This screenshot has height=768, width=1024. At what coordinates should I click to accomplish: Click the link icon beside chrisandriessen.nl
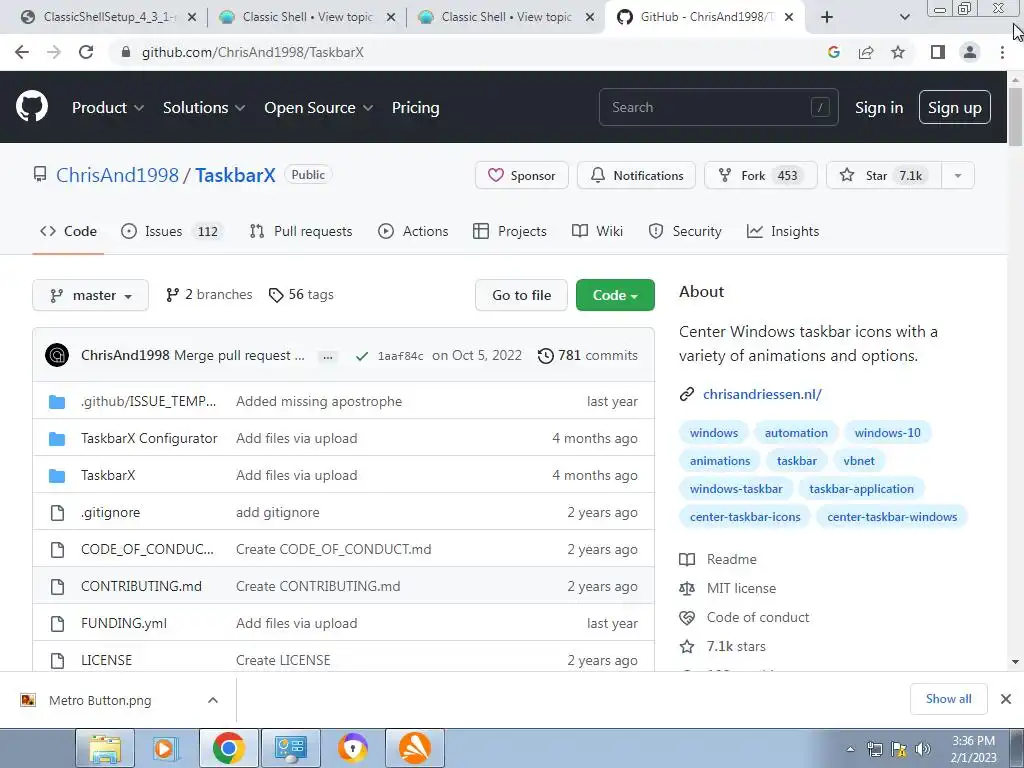(x=686, y=394)
